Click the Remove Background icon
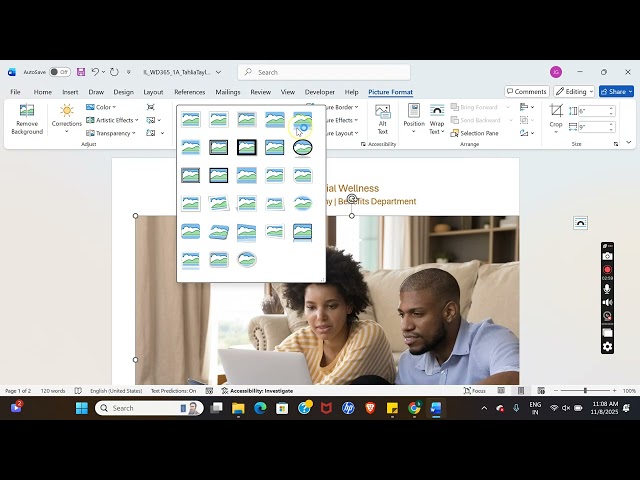 tap(27, 119)
